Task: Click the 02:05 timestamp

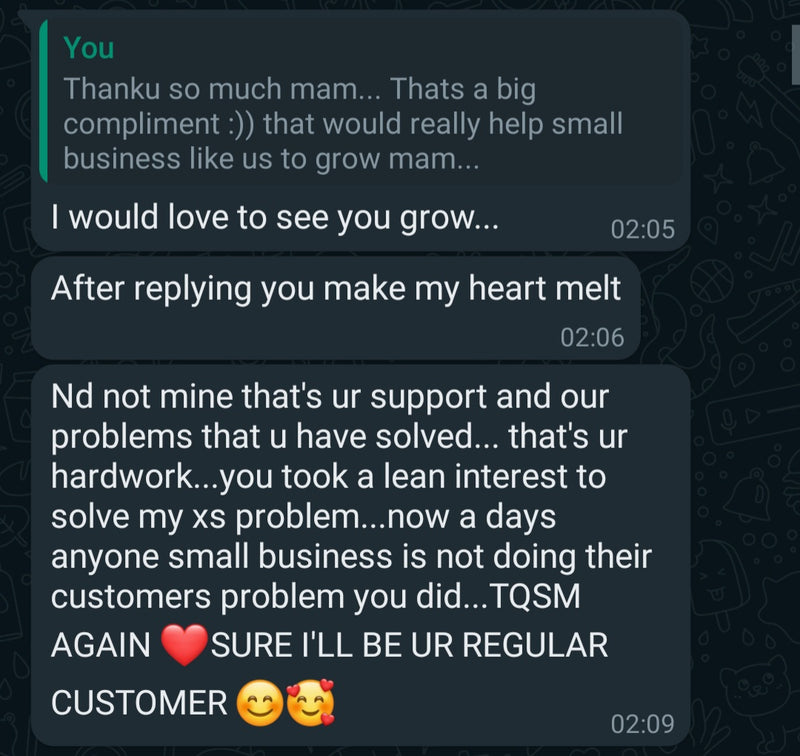Action: (x=642, y=230)
